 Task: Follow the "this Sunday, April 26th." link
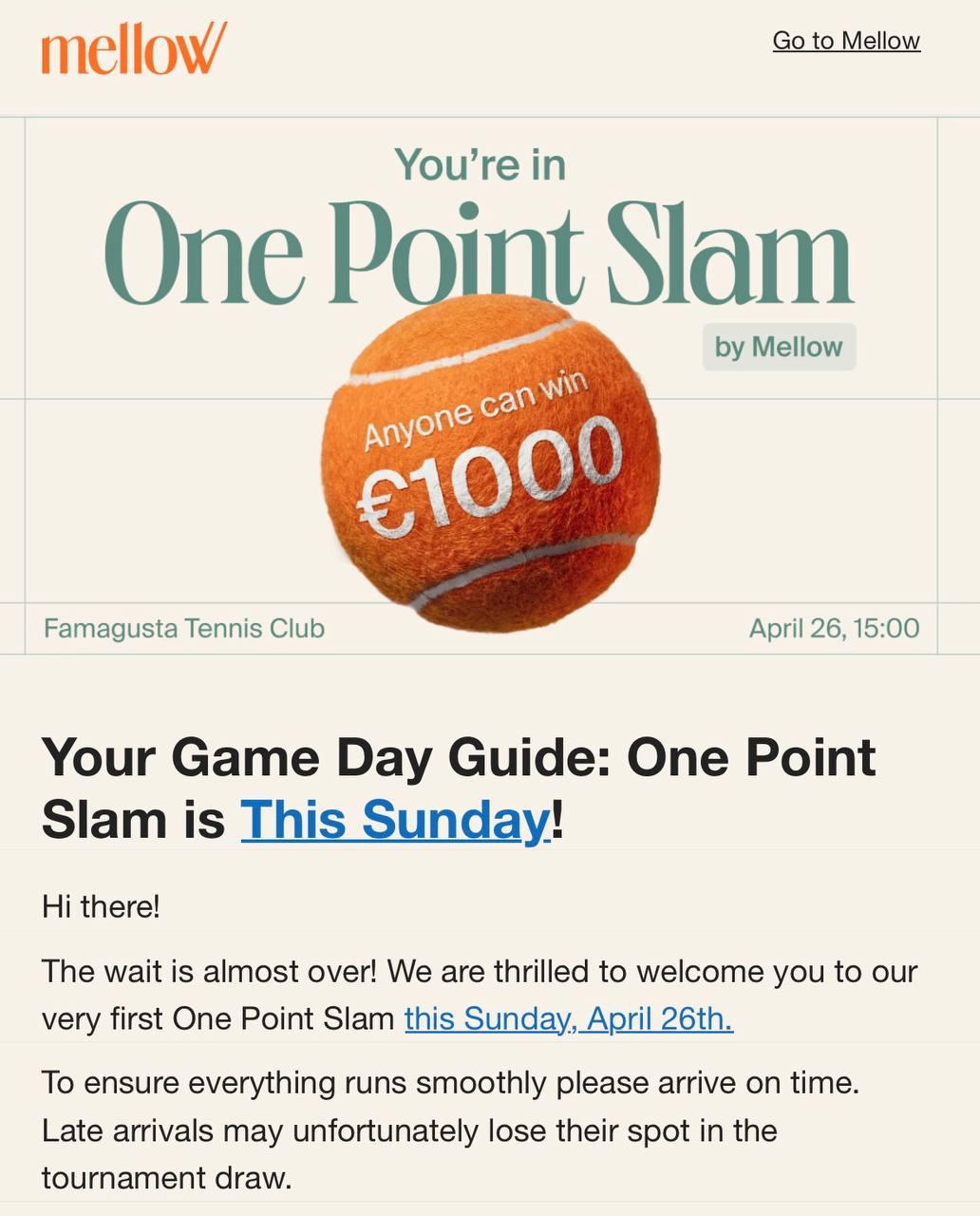tap(568, 1018)
